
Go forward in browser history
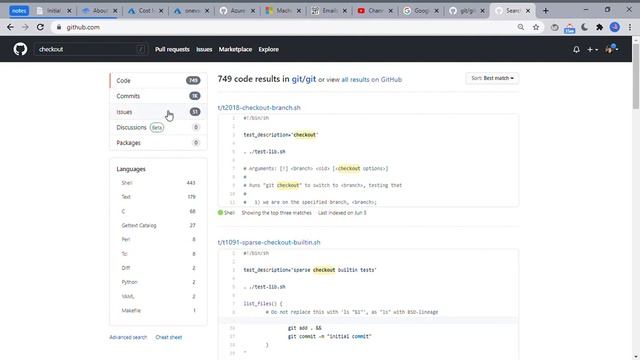point(25,27)
